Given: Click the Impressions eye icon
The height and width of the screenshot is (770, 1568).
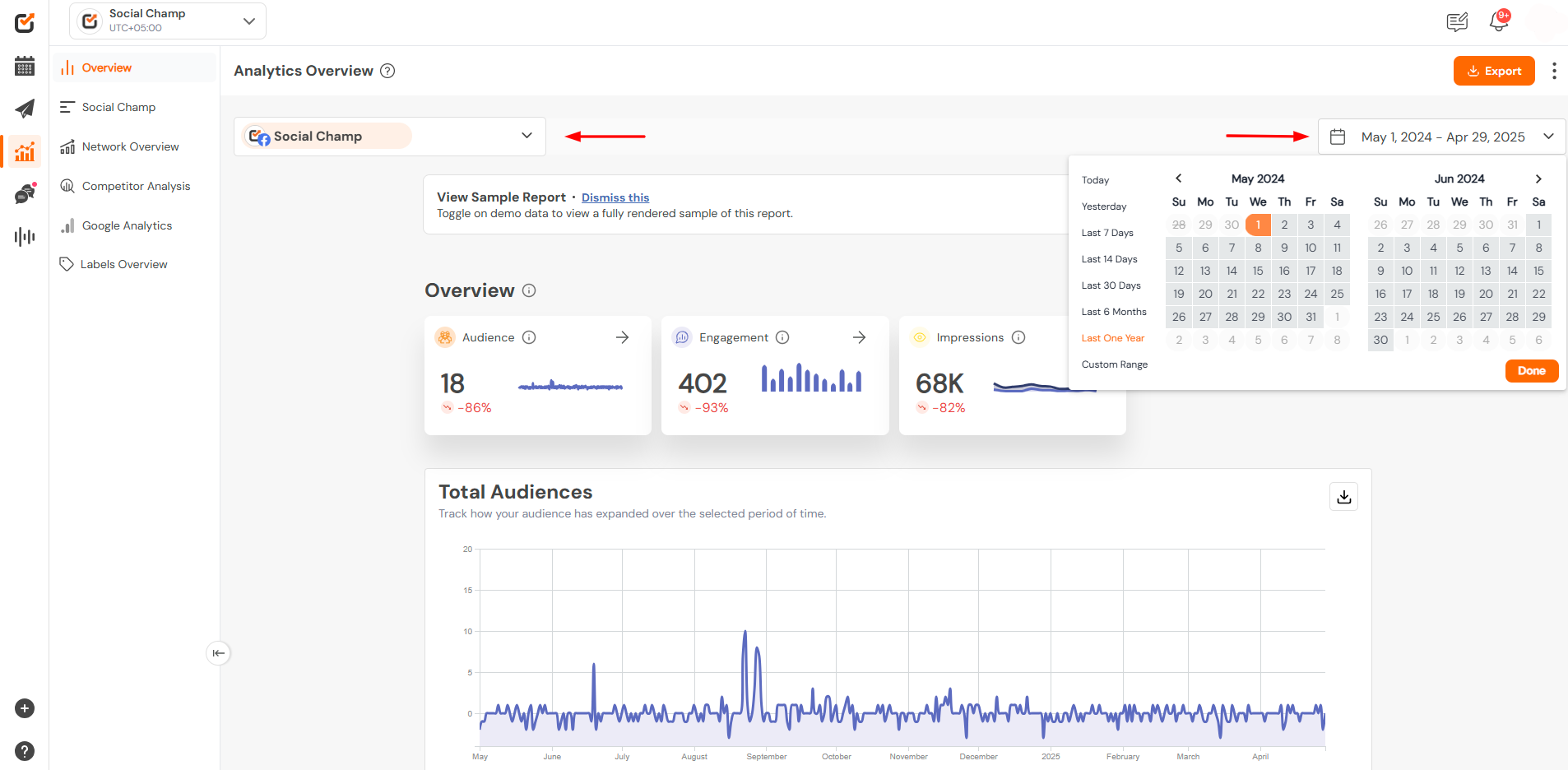Looking at the screenshot, I should (920, 337).
